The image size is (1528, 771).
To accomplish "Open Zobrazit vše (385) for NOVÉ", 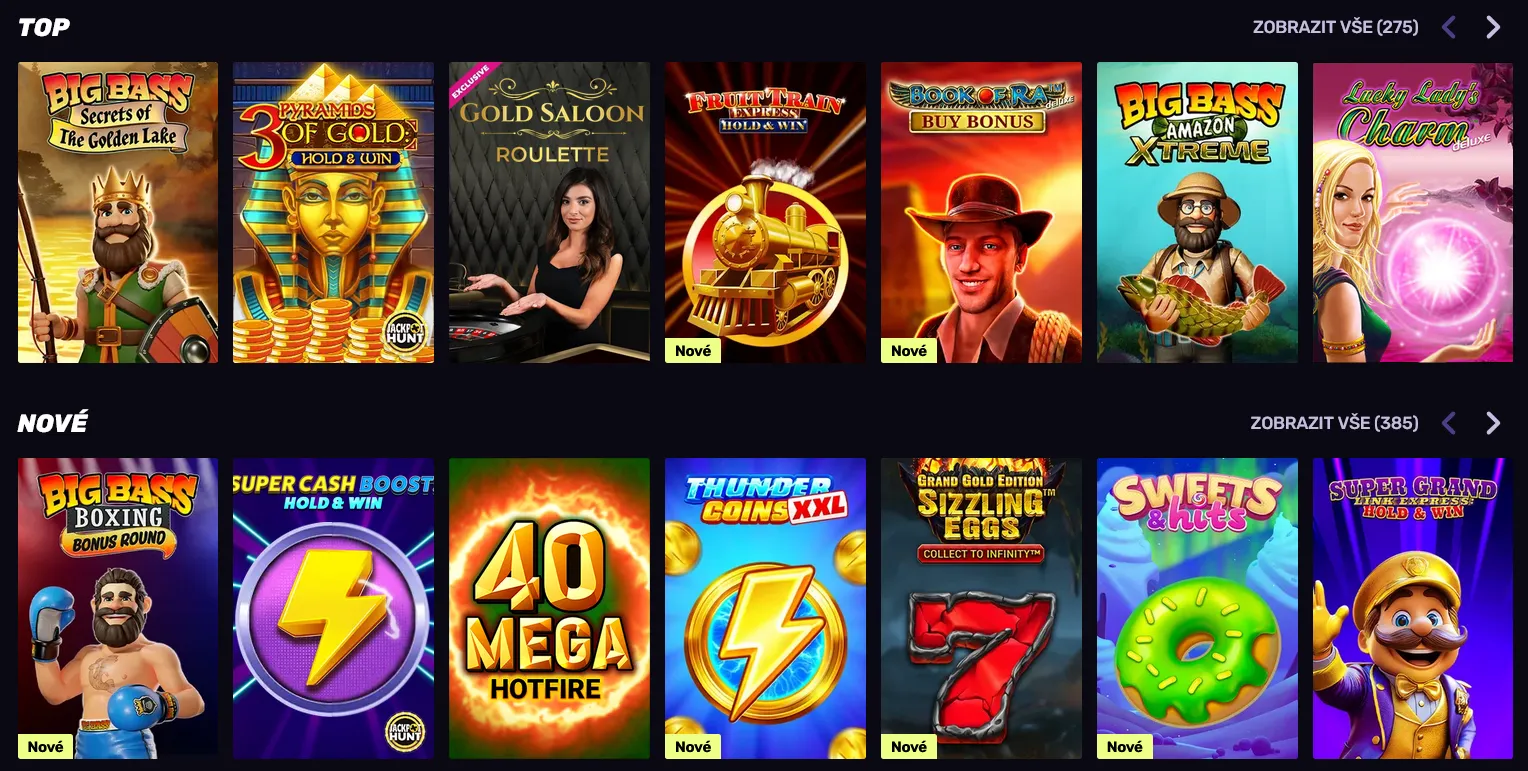I will pos(1334,423).
